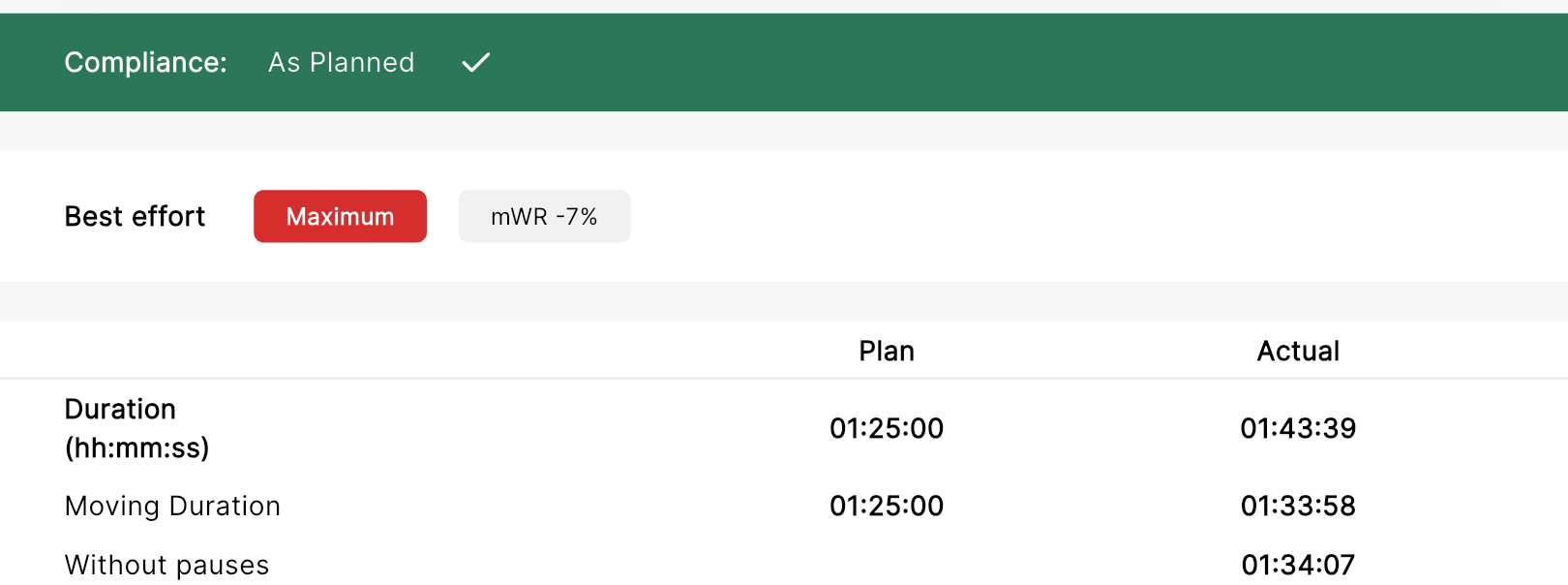Click the Duration (hh:mm:ss) row label
Viewport: 1568px width, 585px height.
[136, 428]
